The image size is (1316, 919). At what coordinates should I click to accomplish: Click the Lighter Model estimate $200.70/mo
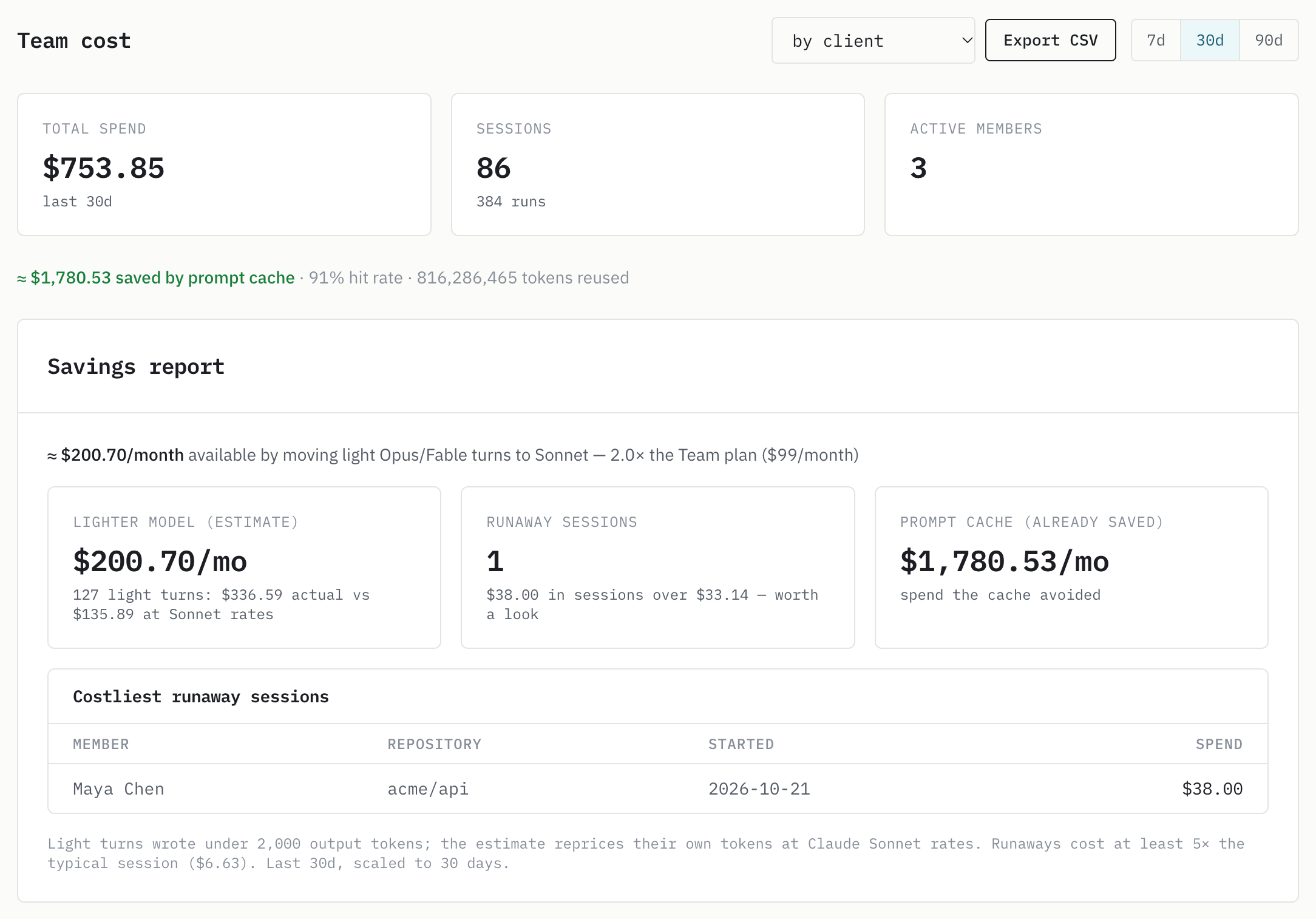coord(160,561)
